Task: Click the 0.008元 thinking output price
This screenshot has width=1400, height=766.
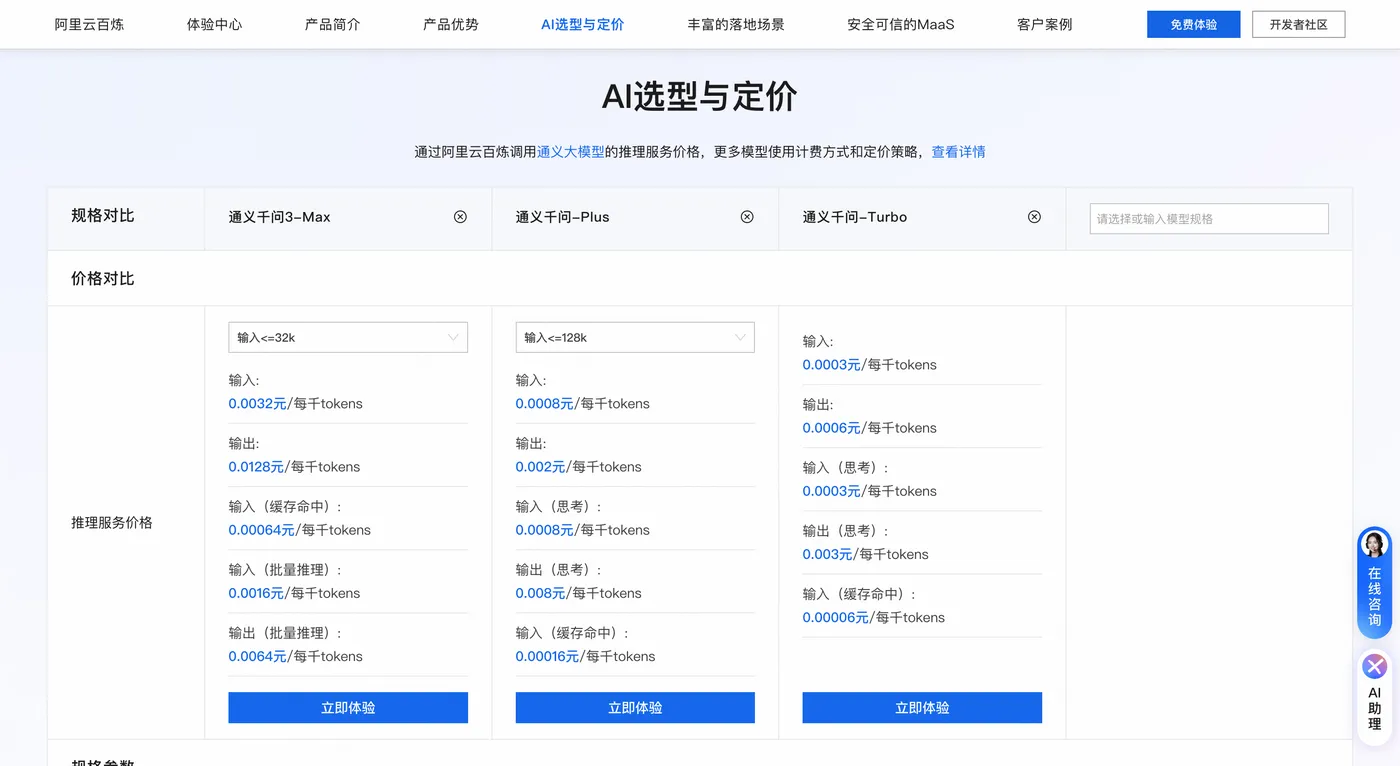Action: [x=541, y=593]
